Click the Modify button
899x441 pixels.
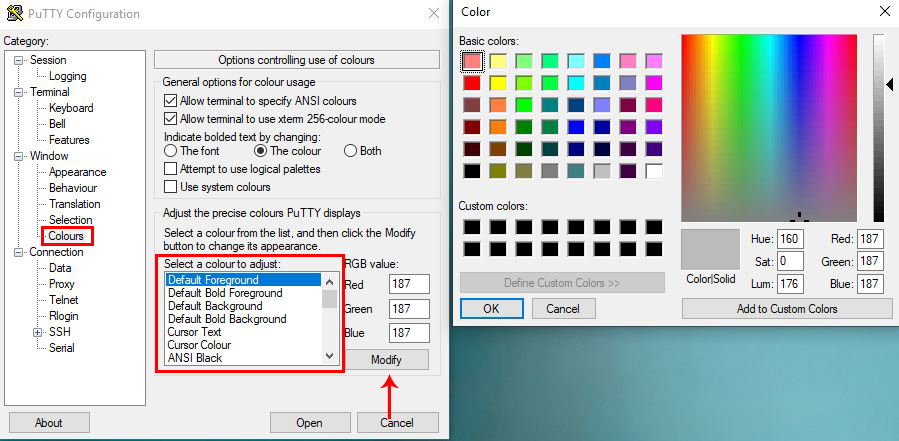coord(386,360)
